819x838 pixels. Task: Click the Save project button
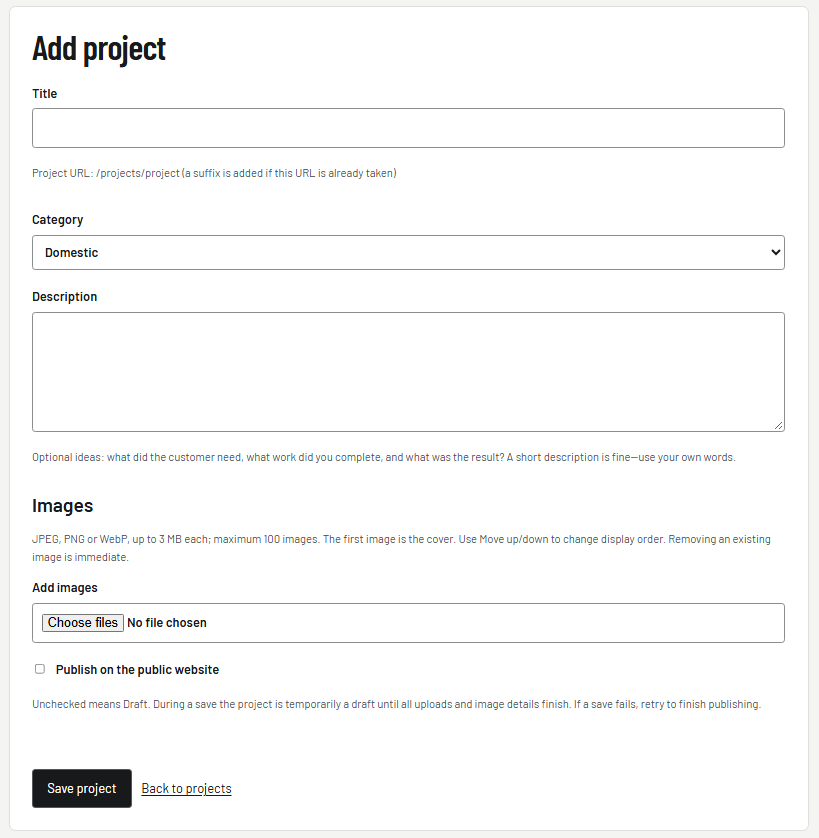click(82, 788)
